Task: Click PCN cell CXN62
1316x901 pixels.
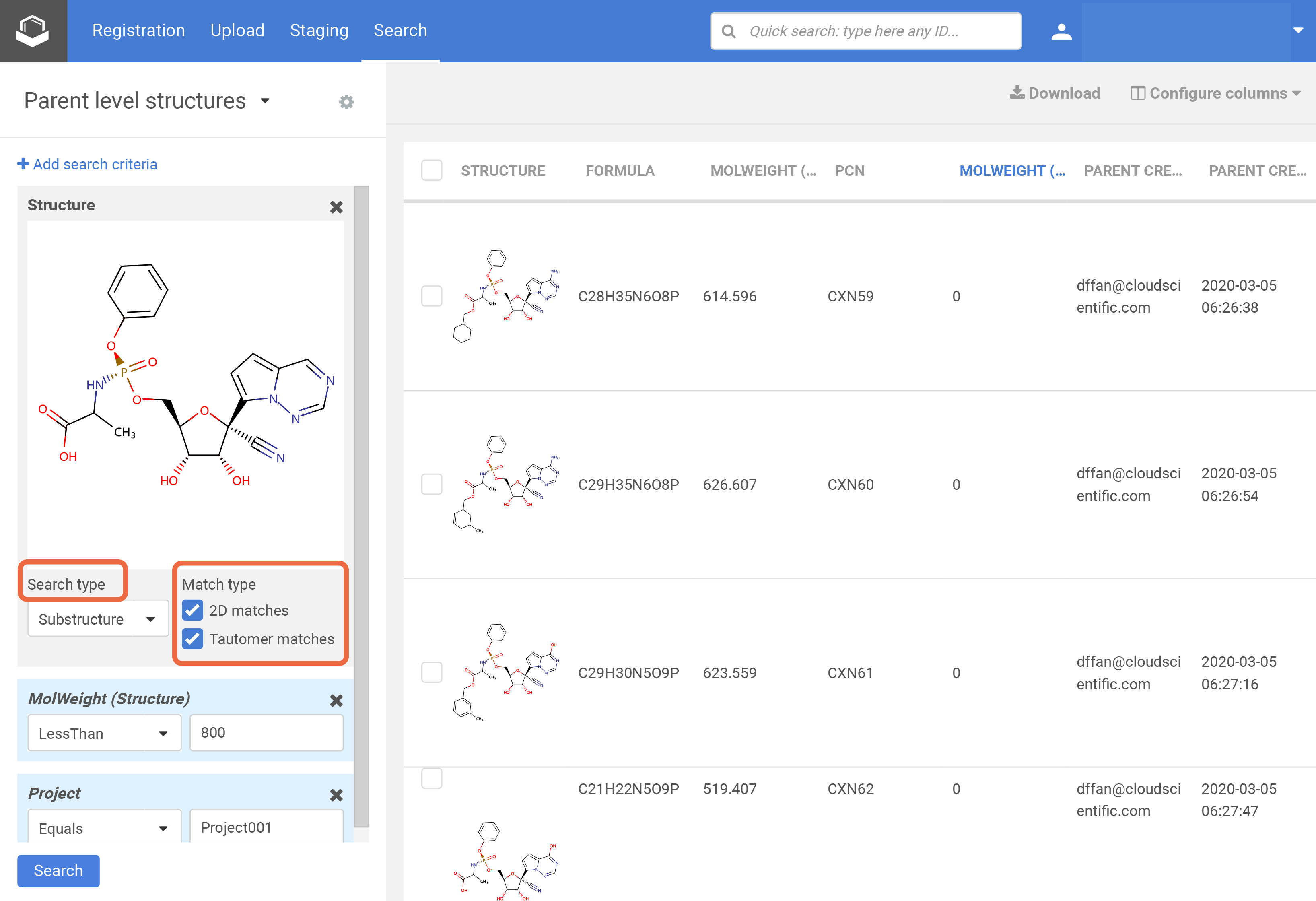Action: [851, 789]
